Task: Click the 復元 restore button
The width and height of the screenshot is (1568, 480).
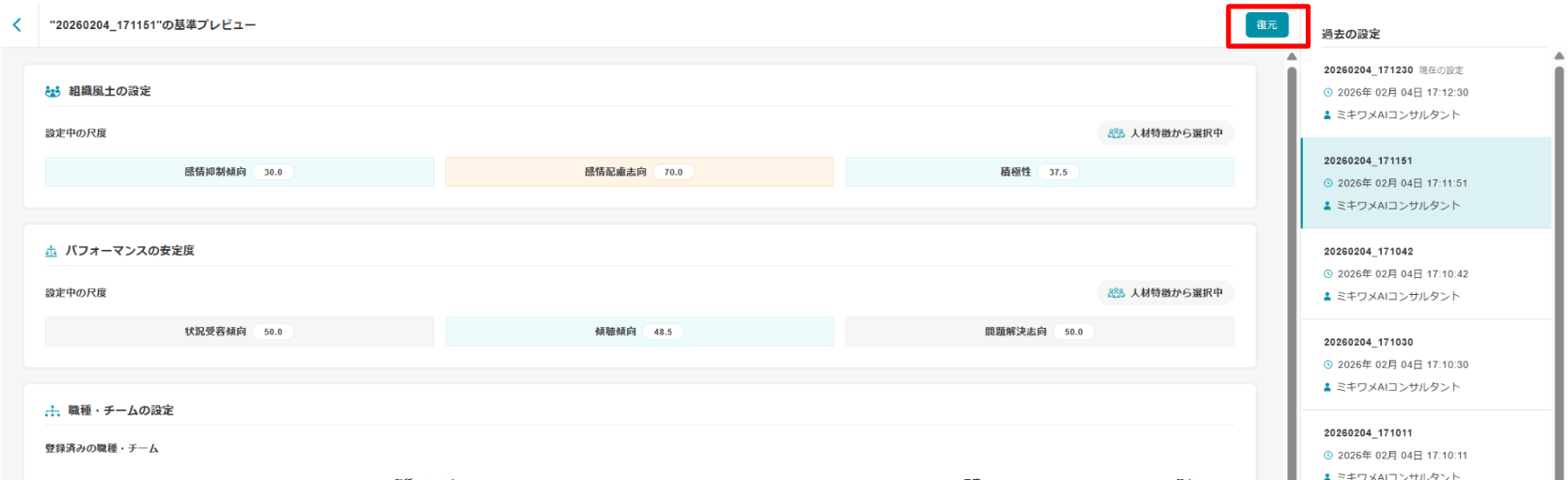Action: tap(1266, 25)
